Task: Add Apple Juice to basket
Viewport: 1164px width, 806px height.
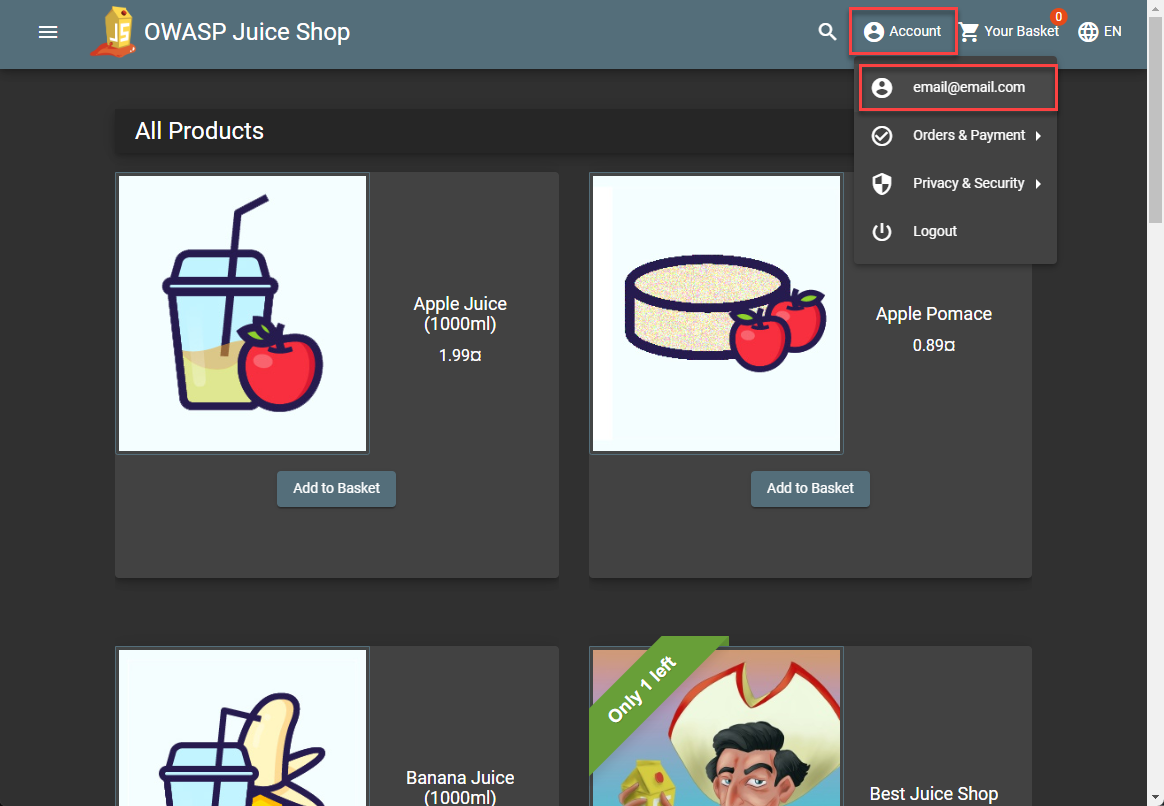Action: pyautogui.click(x=336, y=489)
